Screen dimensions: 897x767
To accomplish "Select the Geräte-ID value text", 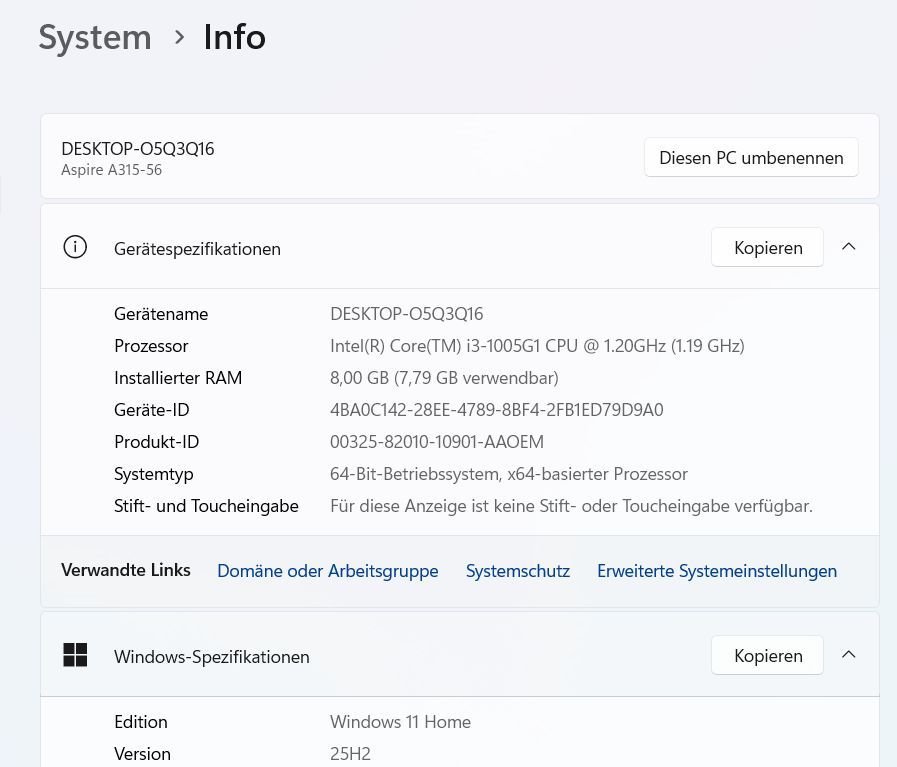I will pos(496,410).
